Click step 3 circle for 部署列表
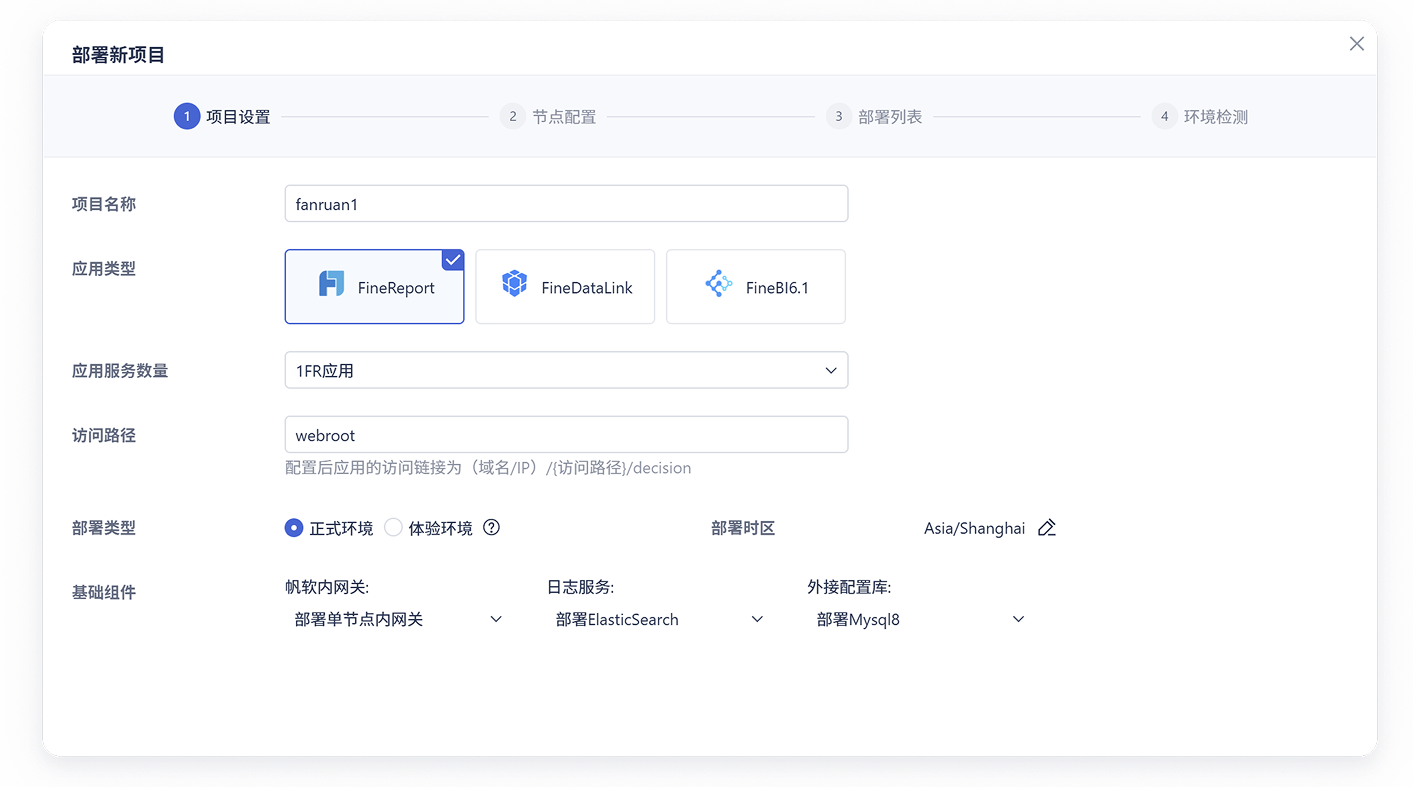This screenshot has height=787, width=1413. coord(839,117)
